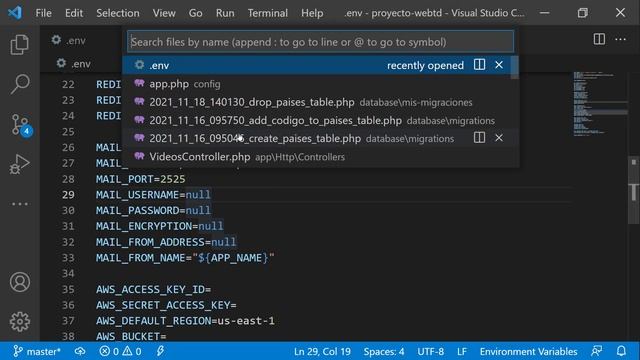Viewport: 640px width, 360px height.
Task: Click MAIL_ENCRYPTION=null line
Action: [160, 226]
